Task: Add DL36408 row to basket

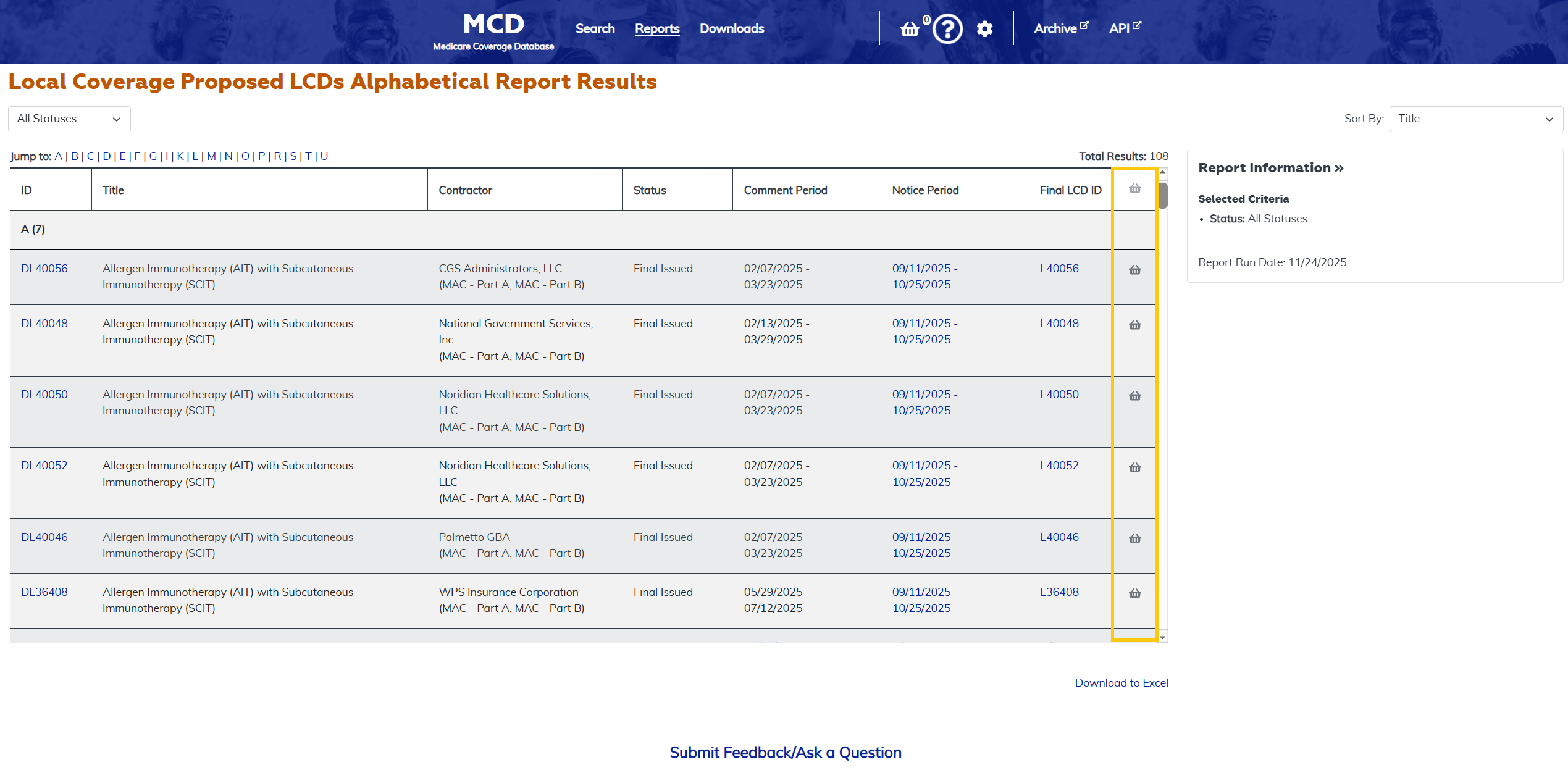Action: coord(1134,593)
